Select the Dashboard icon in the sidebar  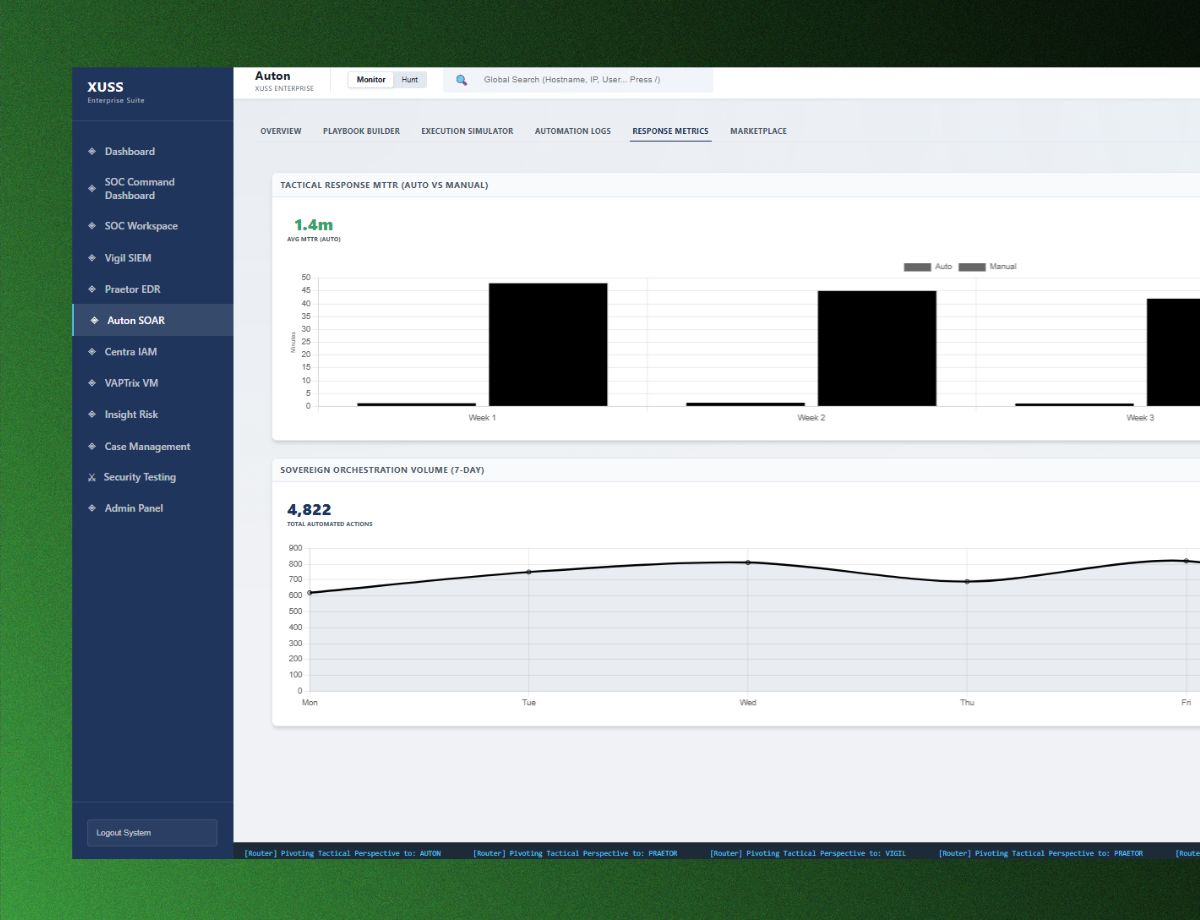click(92, 151)
